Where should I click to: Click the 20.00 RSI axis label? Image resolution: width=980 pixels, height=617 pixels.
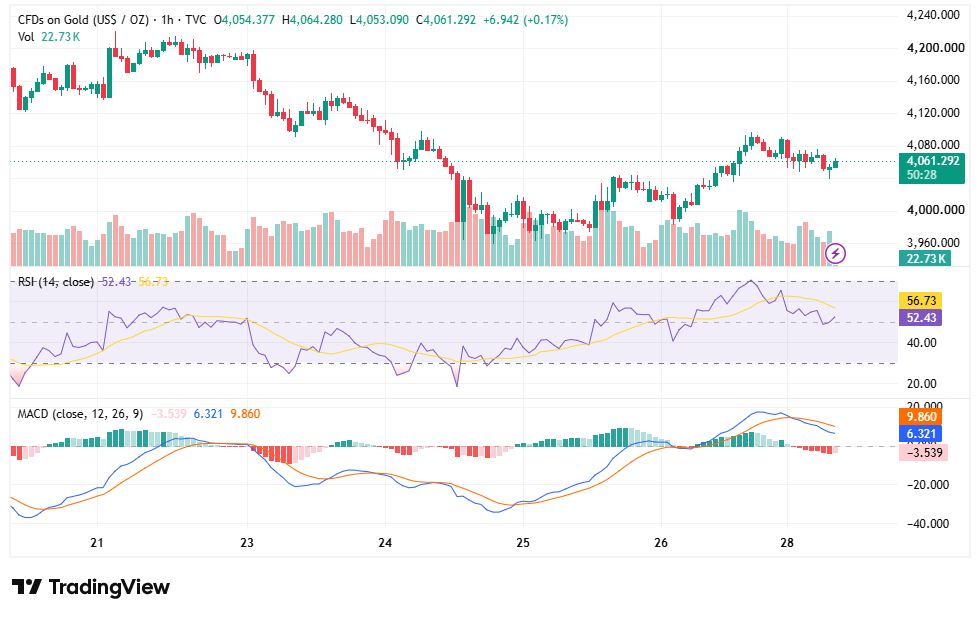click(921, 384)
